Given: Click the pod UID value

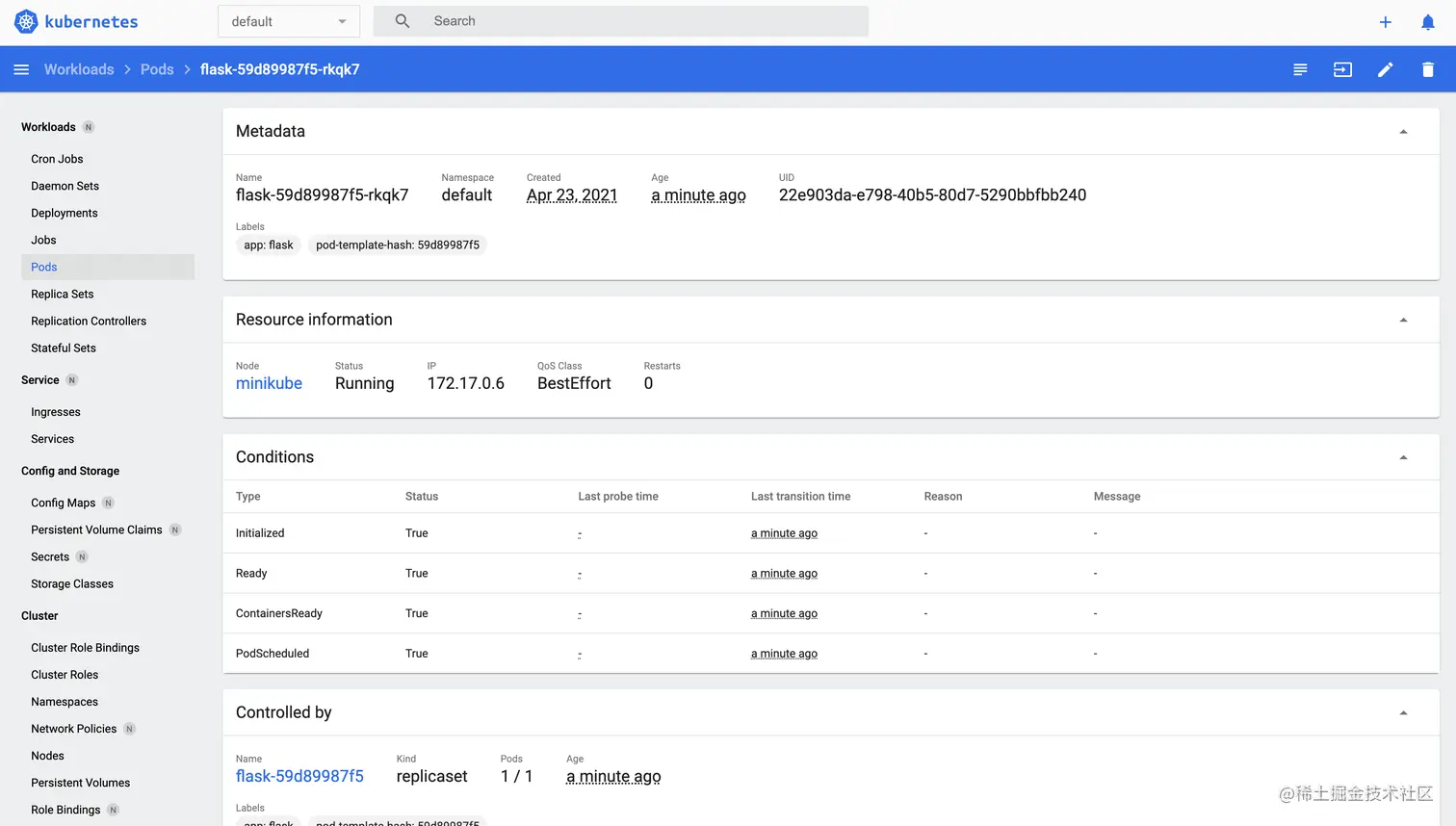Looking at the screenshot, I should tap(932, 195).
